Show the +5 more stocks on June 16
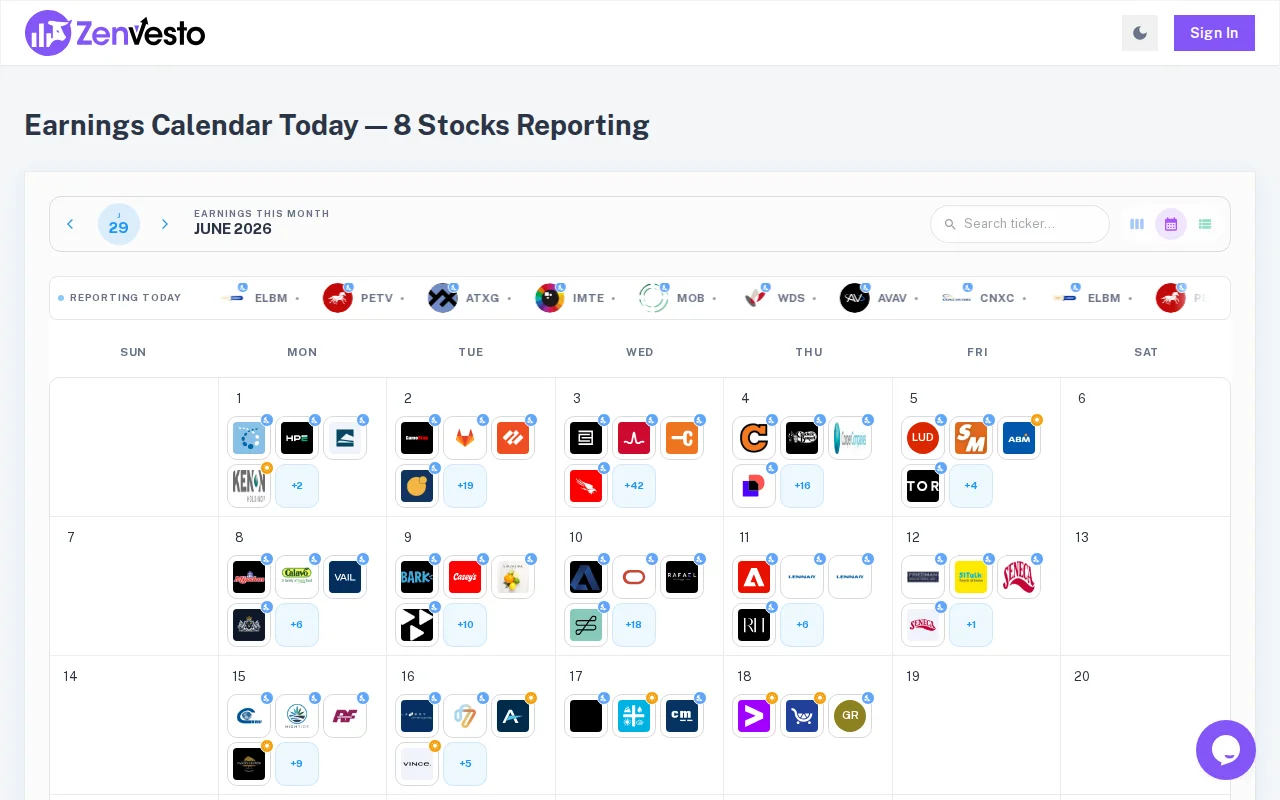The width and height of the screenshot is (1280, 800). [x=465, y=764]
